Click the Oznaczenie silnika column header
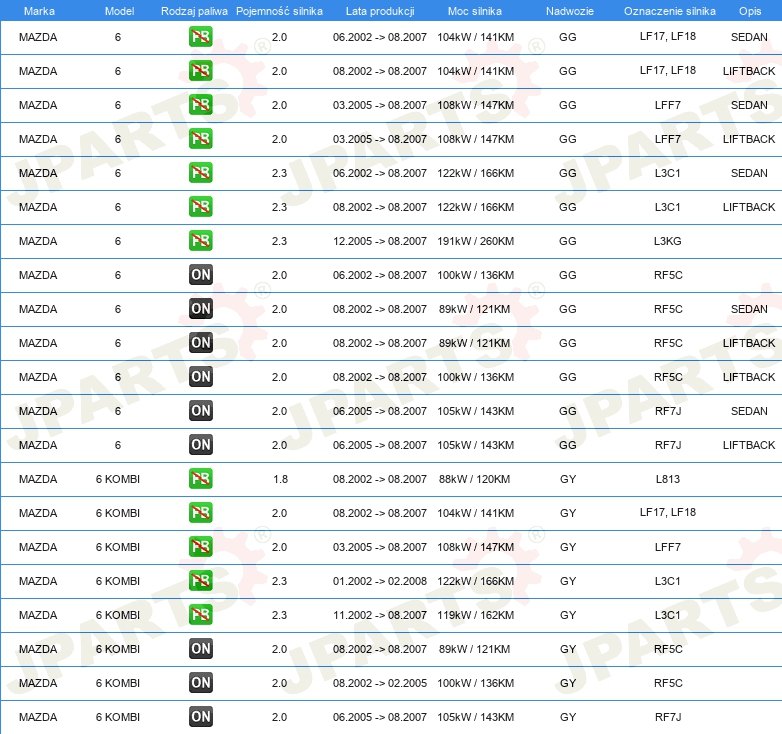782x734 pixels. (669, 11)
